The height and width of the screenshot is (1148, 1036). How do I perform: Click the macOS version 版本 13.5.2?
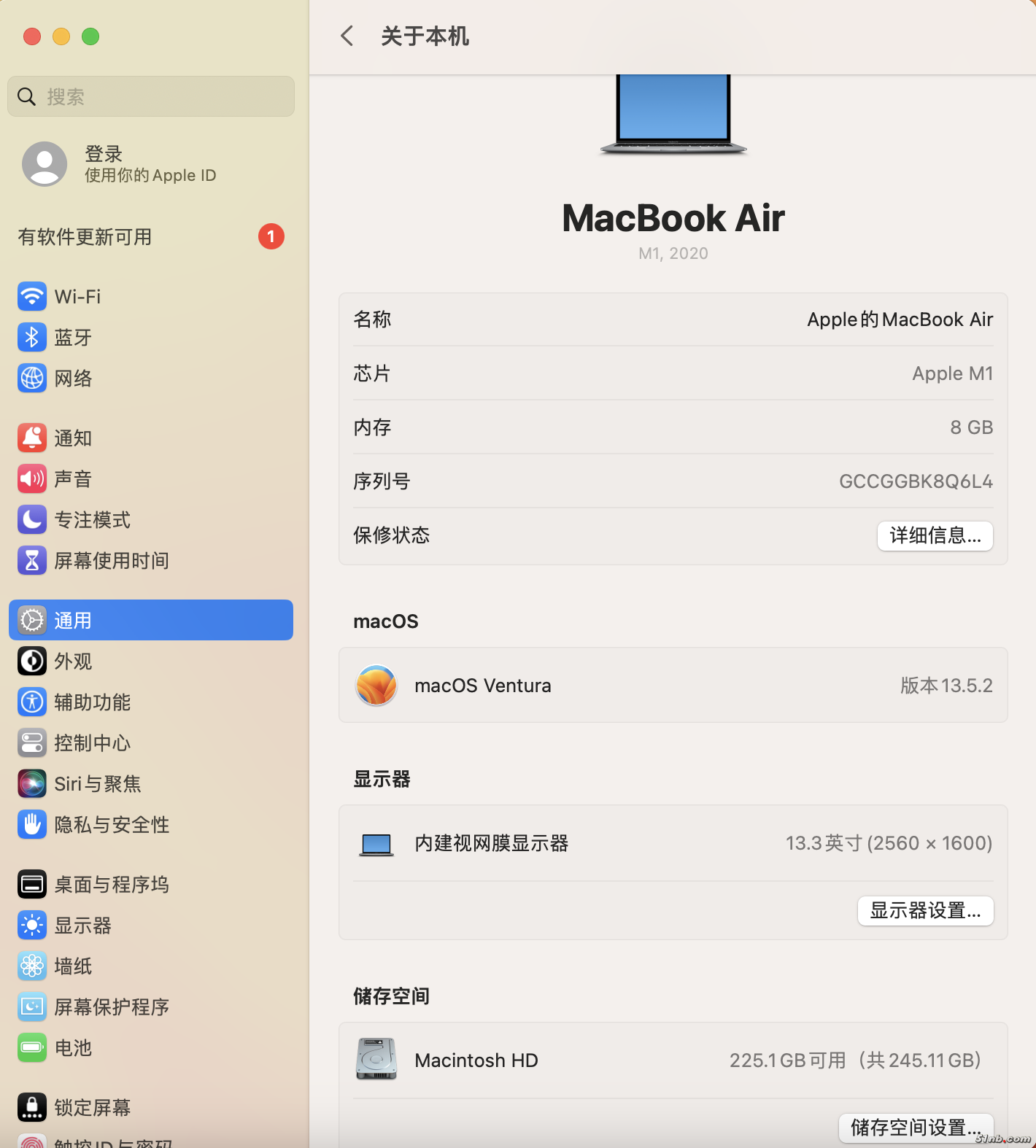[947, 686]
